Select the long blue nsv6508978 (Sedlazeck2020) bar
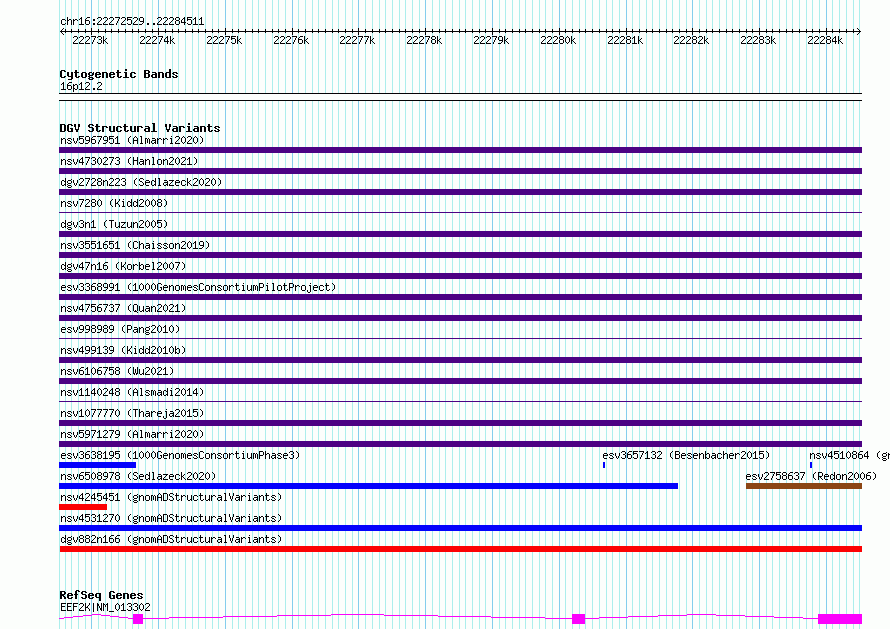Viewport: 890px width, 629px height. (368, 486)
